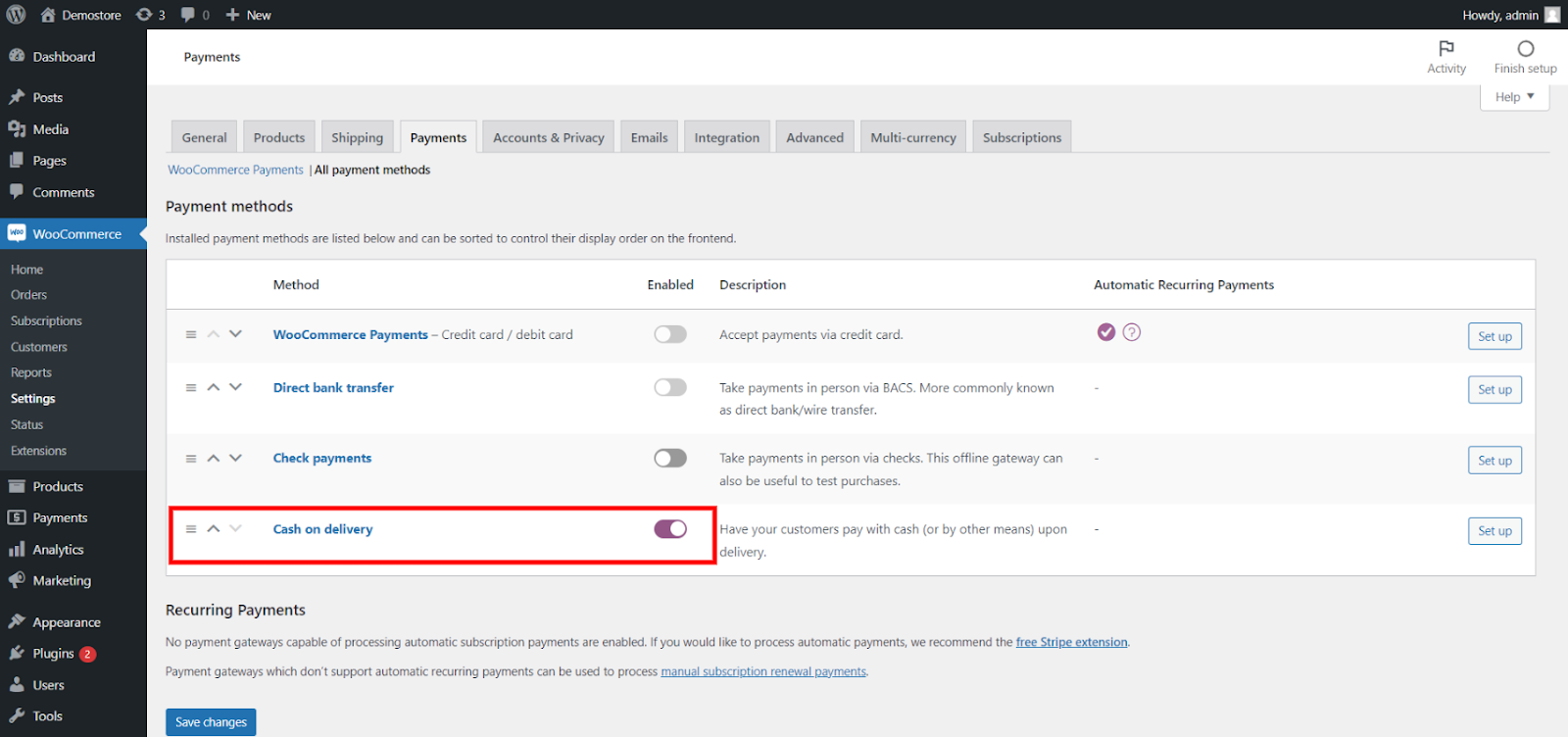The height and width of the screenshot is (737, 1568).
Task: Open the free Stripe extension link
Action: click(1071, 642)
